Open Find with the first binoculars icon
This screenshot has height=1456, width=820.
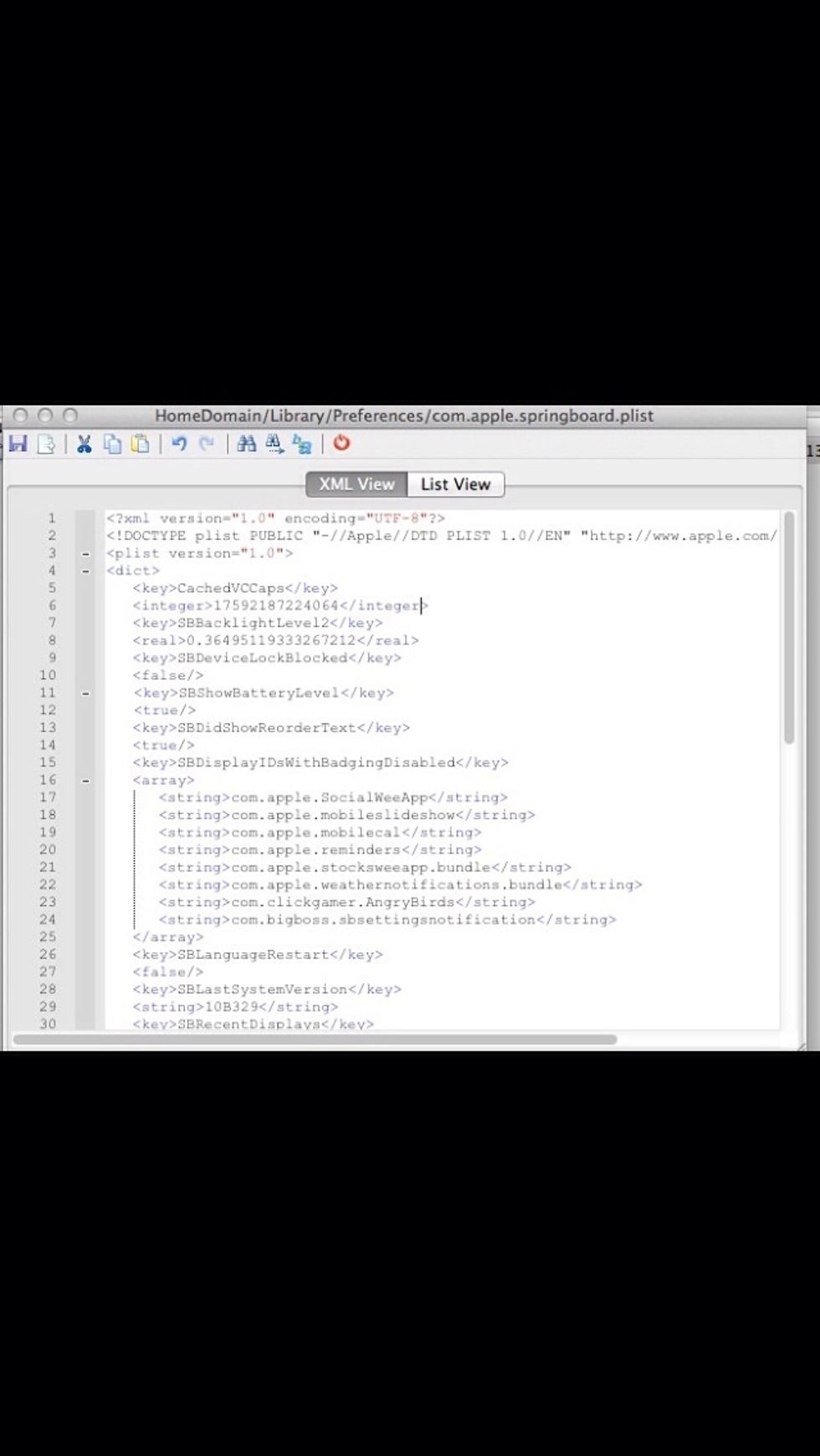(x=246, y=443)
